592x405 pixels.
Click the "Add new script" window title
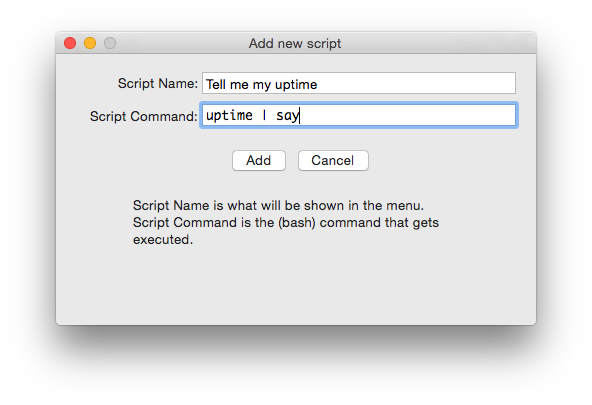[295, 43]
